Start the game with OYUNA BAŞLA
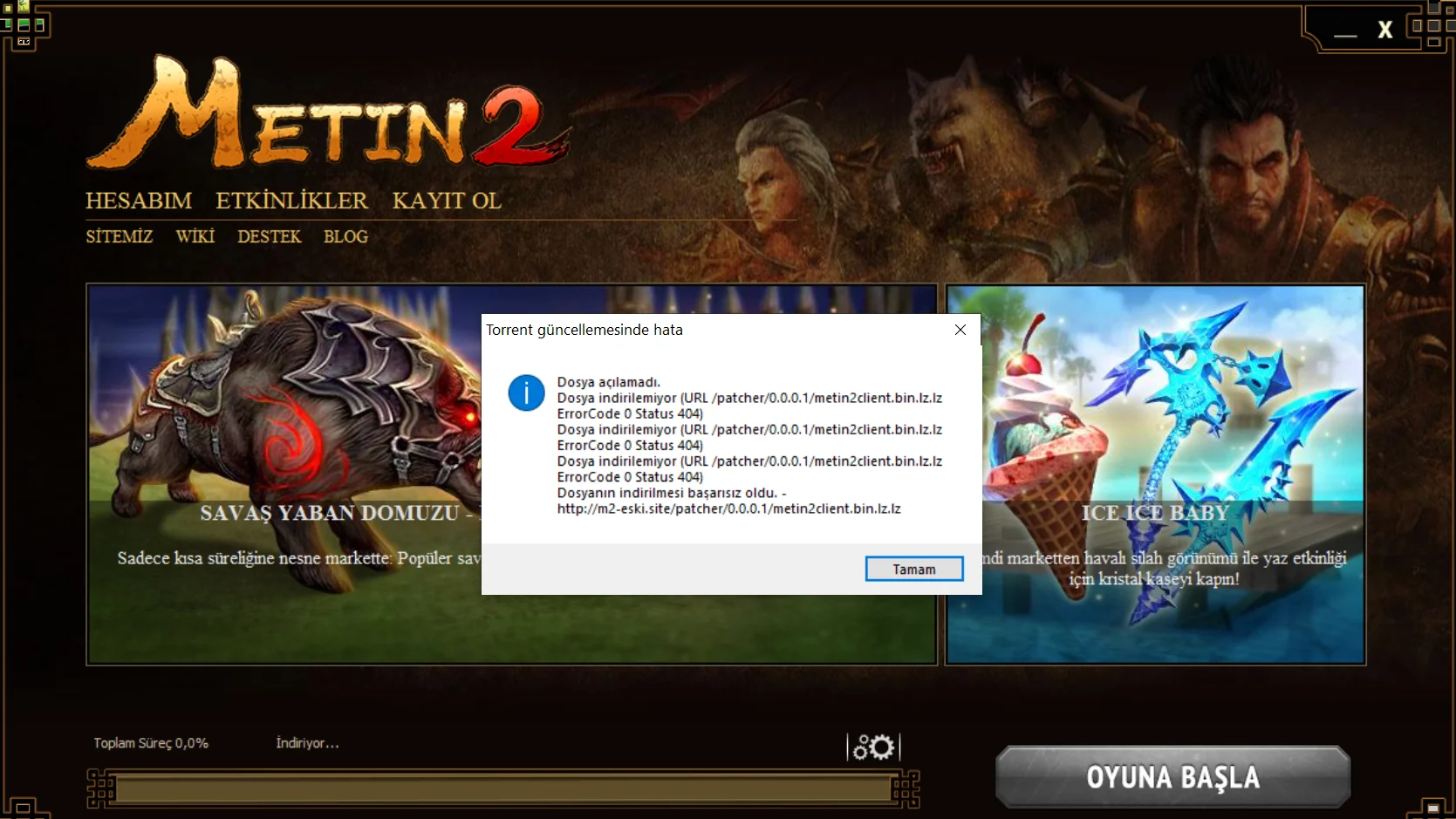1456x819 pixels. click(x=1172, y=776)
